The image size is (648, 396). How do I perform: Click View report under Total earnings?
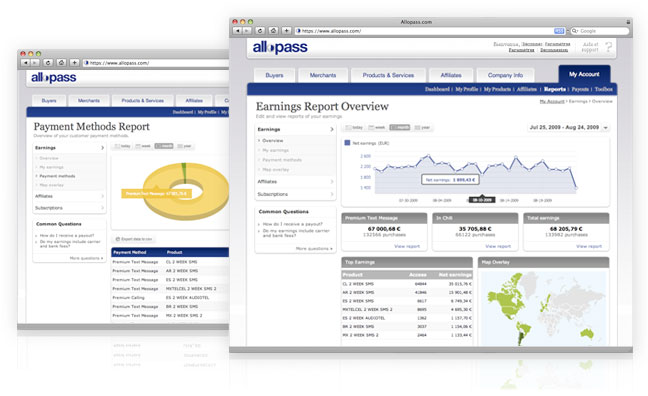click(589, 246)
